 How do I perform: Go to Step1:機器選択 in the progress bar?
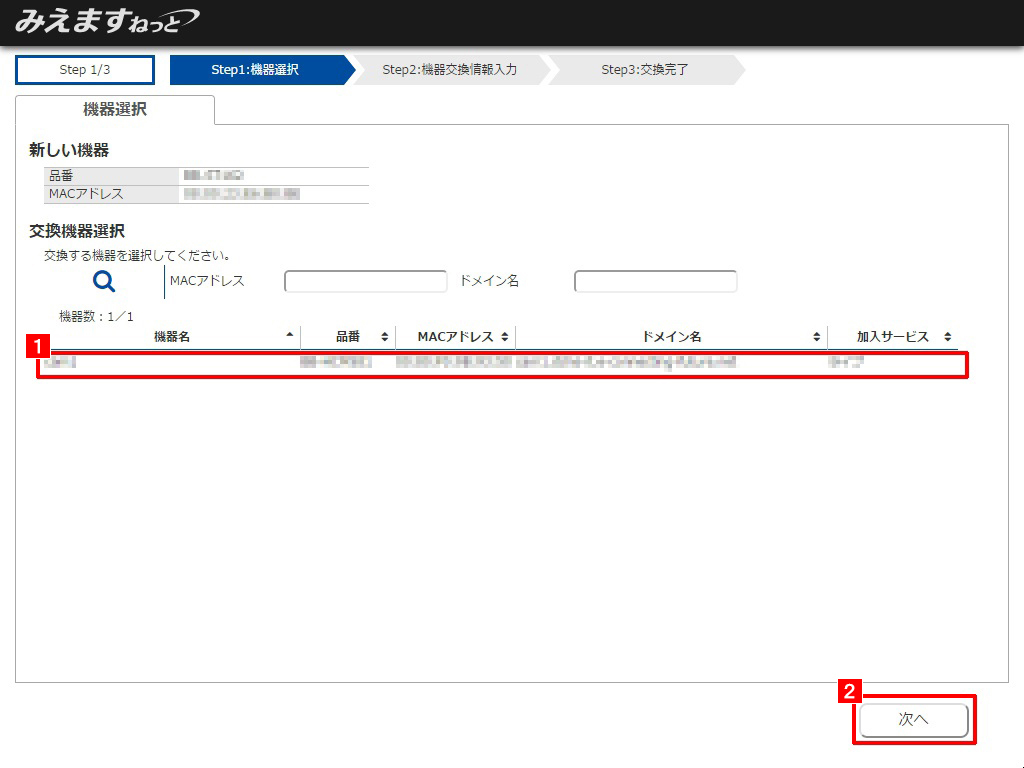pyautogui.click(x=255, y=70)
